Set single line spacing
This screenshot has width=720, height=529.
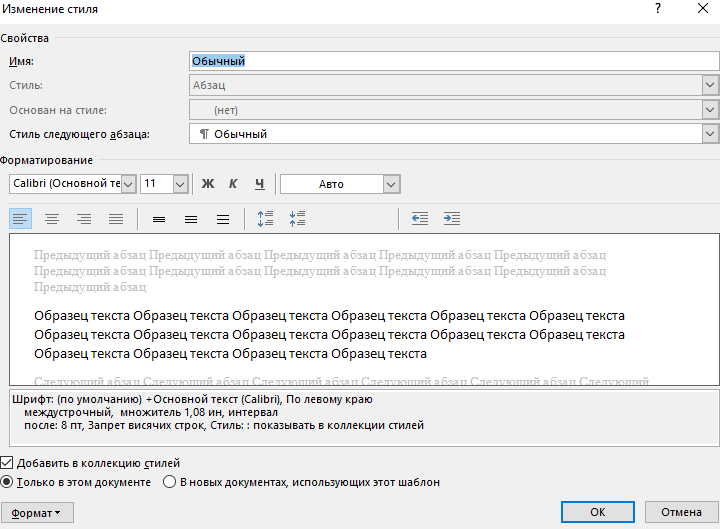(158, 218)
